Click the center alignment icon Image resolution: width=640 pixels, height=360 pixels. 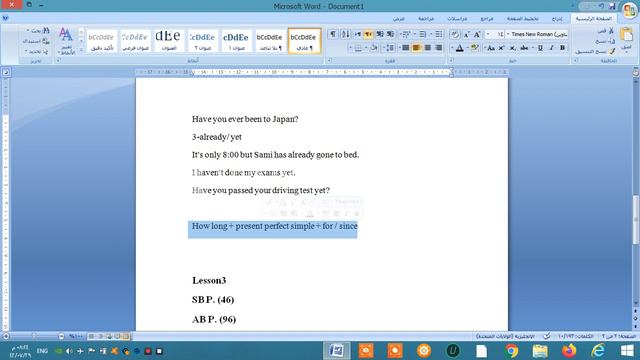pos(428,48)
